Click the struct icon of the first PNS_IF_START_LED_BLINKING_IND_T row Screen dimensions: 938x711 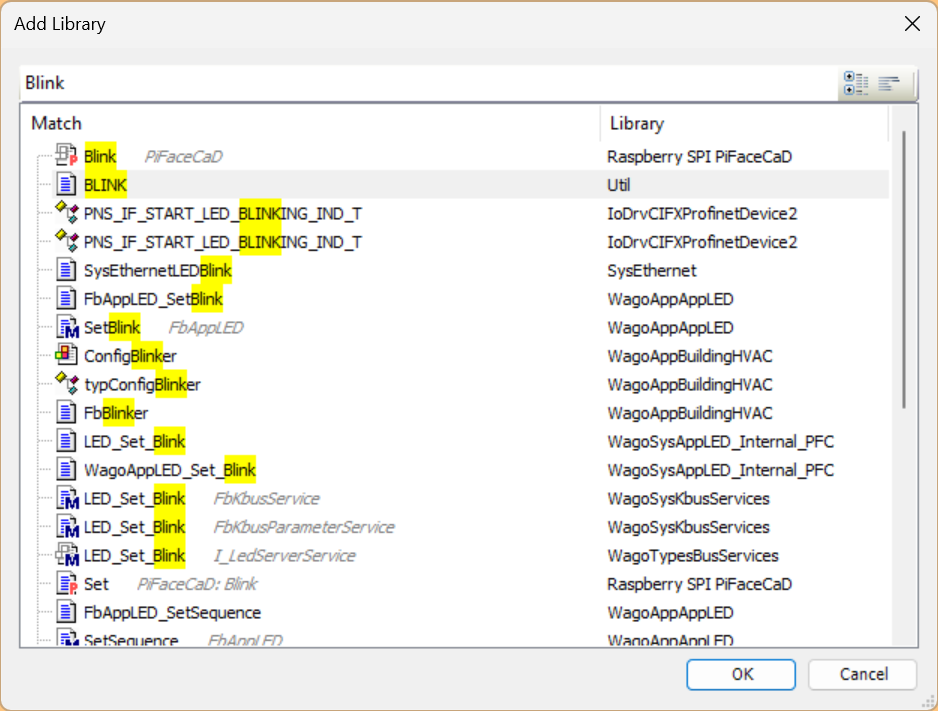(66, 213)
